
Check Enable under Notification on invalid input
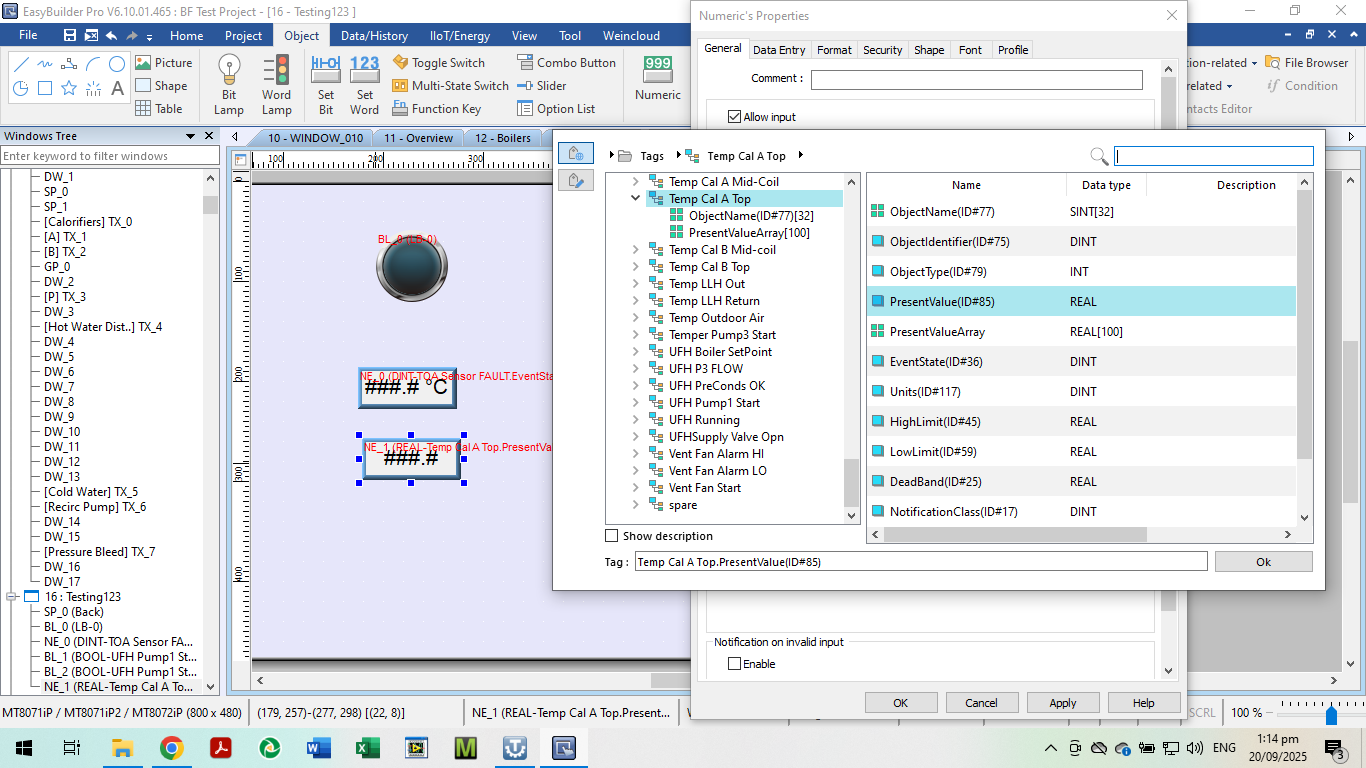pyautogui.click(x=735, y=664)
